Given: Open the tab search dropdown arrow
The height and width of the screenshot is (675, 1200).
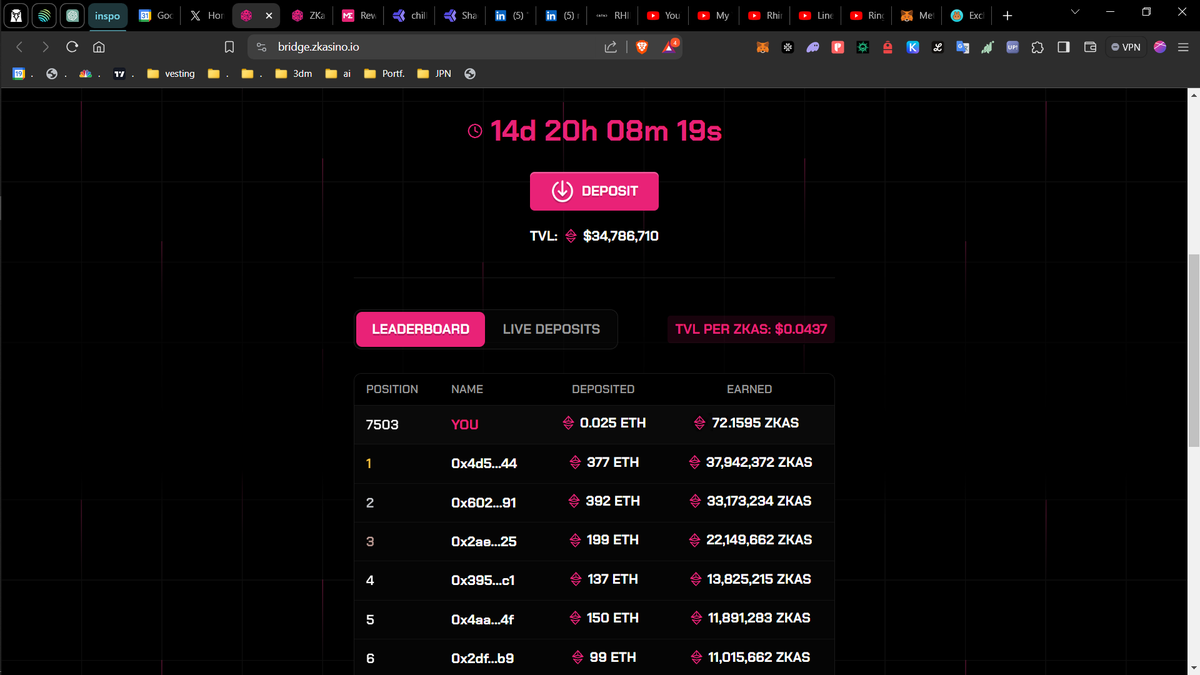Looking at the screenshot, I should (x=1075, y=12).
